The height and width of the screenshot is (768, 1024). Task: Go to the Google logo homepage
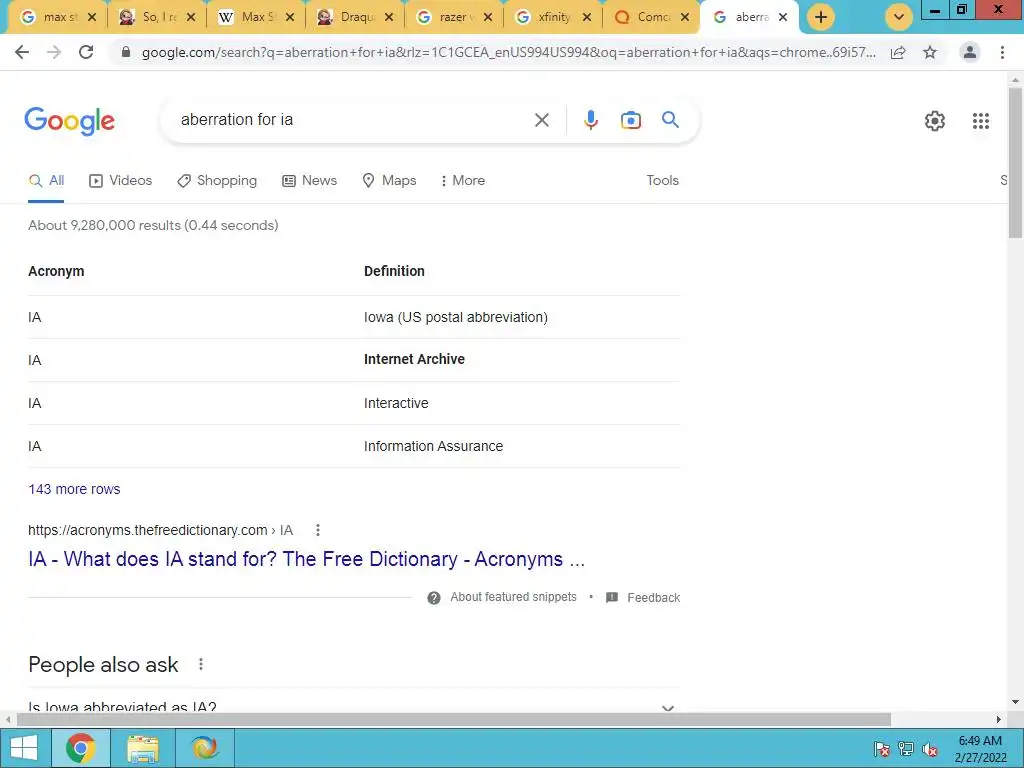pyautogui.click(x=69, y=121)
